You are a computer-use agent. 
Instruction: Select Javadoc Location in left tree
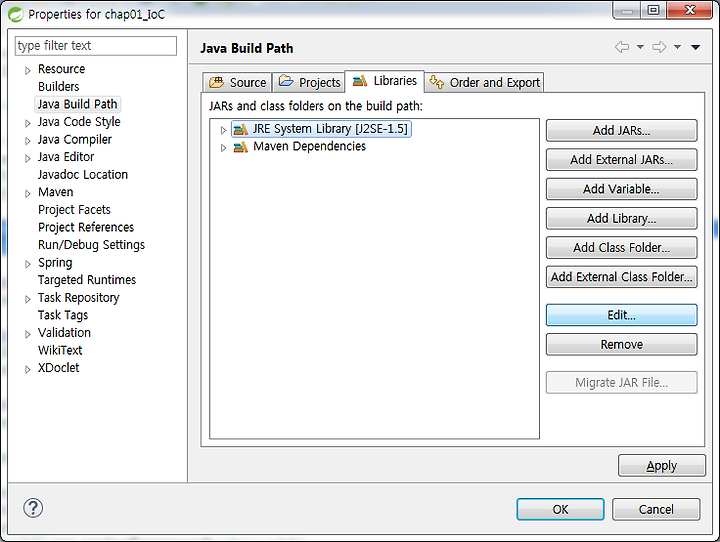coord(83,175)
